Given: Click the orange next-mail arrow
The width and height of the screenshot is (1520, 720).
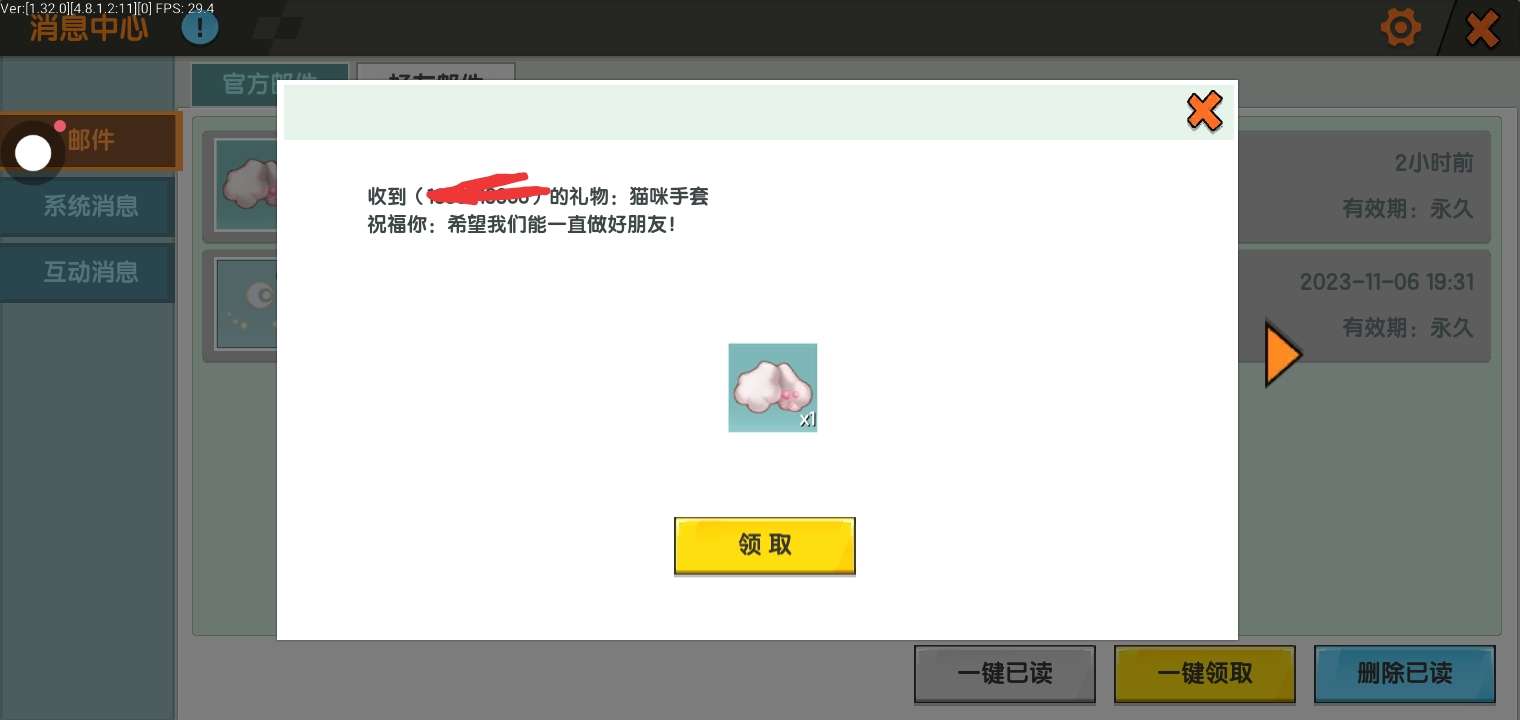Looking at the screenshot, I should click(x=1282, y=354).
